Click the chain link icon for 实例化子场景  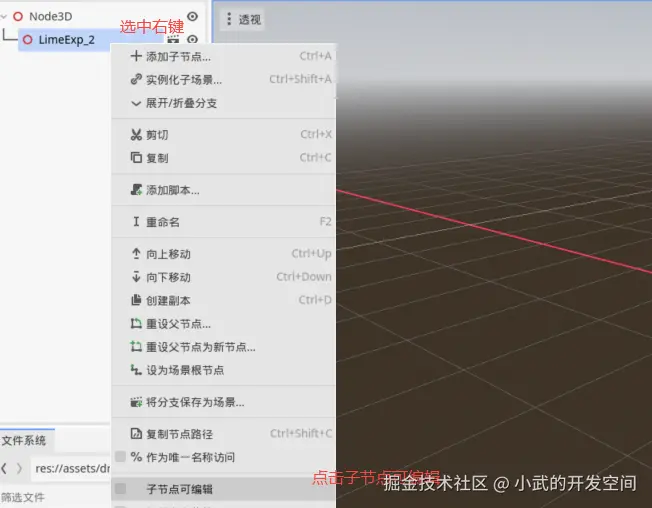pyautogui.click(x=136, y=79)
